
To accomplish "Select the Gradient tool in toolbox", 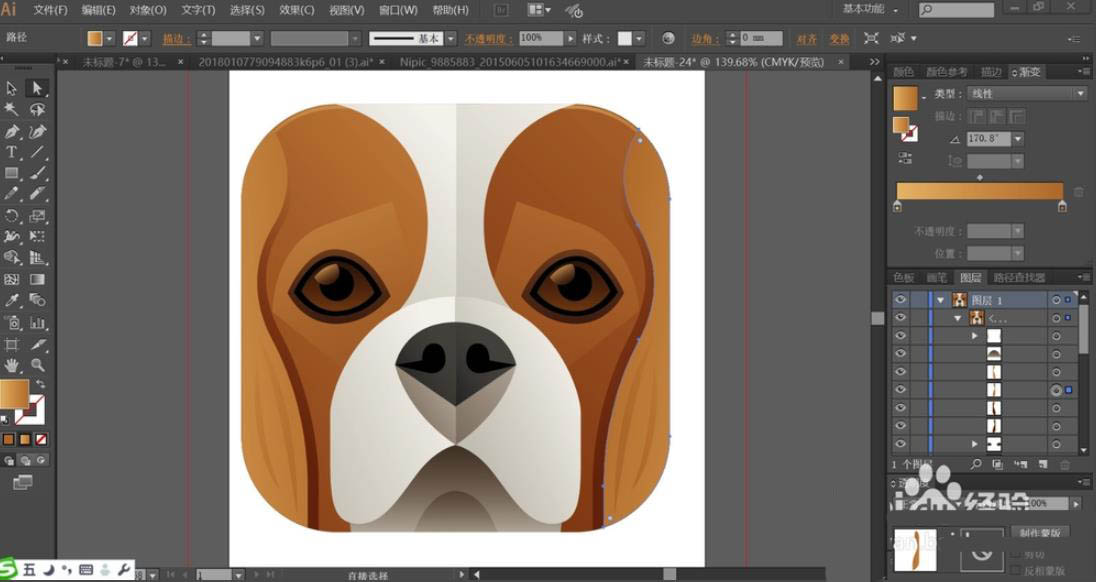I will click(x=37, y=279).
